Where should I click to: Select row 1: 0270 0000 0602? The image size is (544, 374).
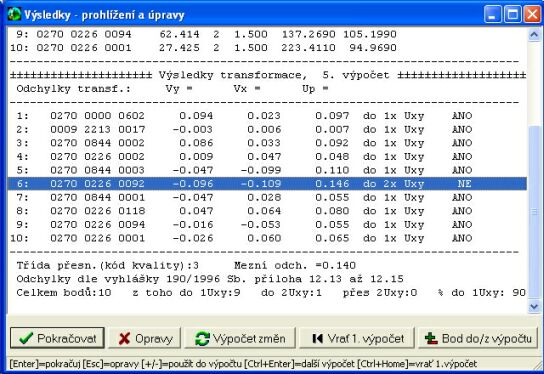point(267,116)
